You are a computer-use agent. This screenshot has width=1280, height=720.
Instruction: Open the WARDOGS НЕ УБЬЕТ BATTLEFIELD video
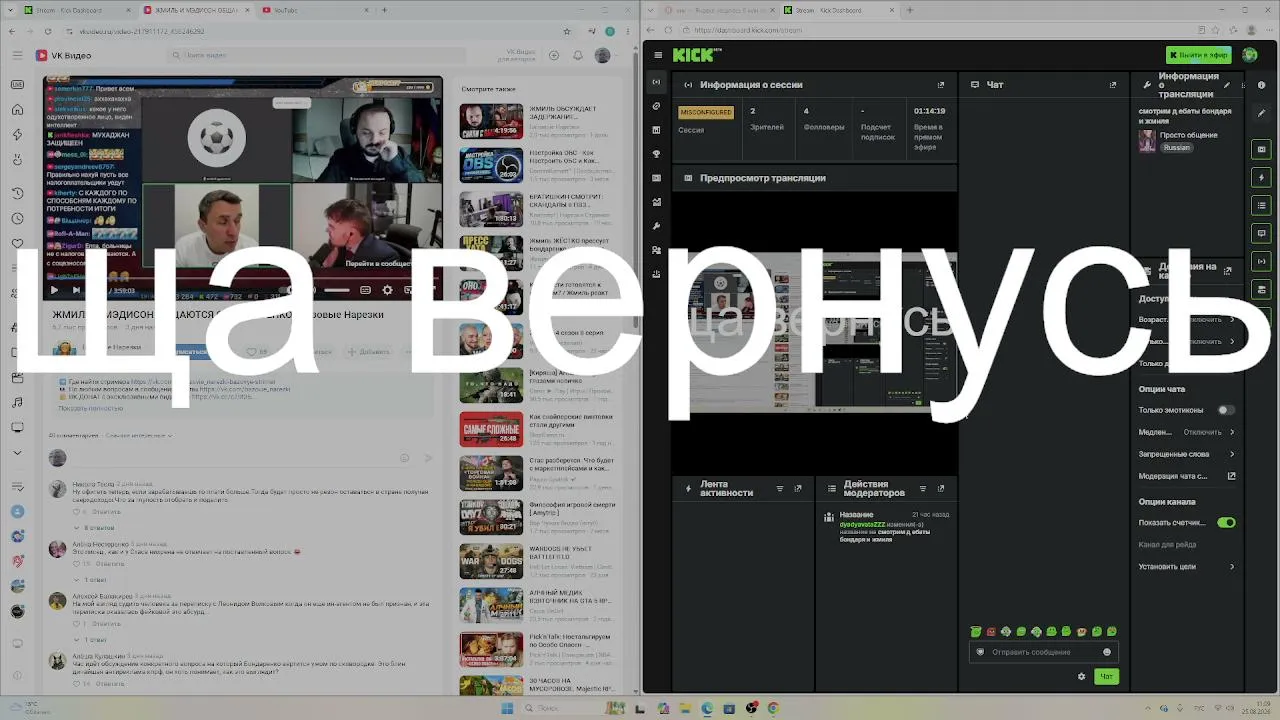pyautogui.click(x=491, y=562)
